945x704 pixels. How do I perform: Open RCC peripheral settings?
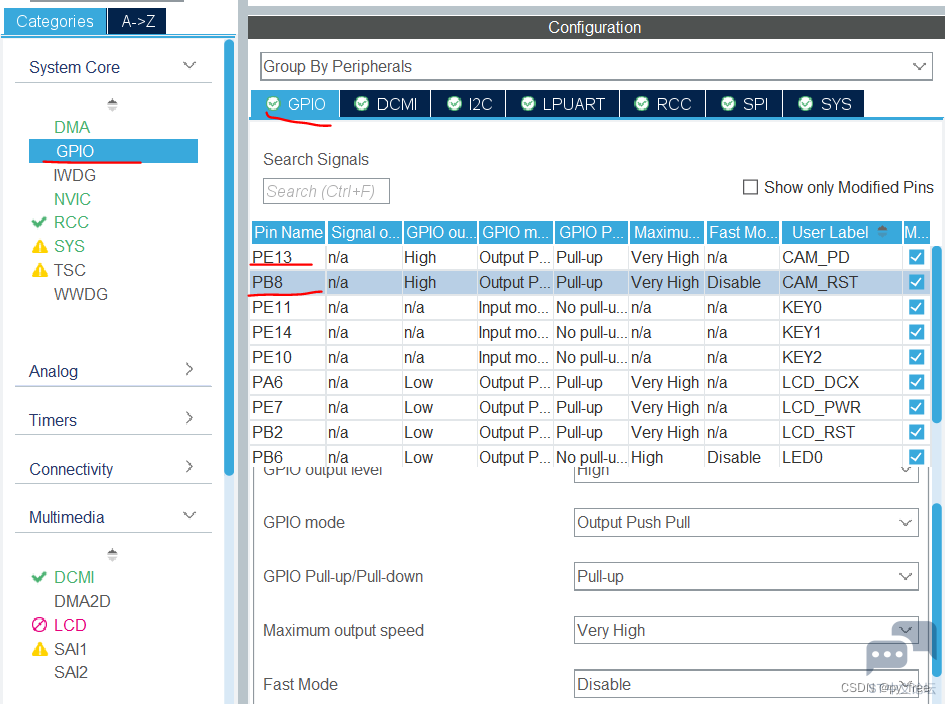[x=71, y=222]
